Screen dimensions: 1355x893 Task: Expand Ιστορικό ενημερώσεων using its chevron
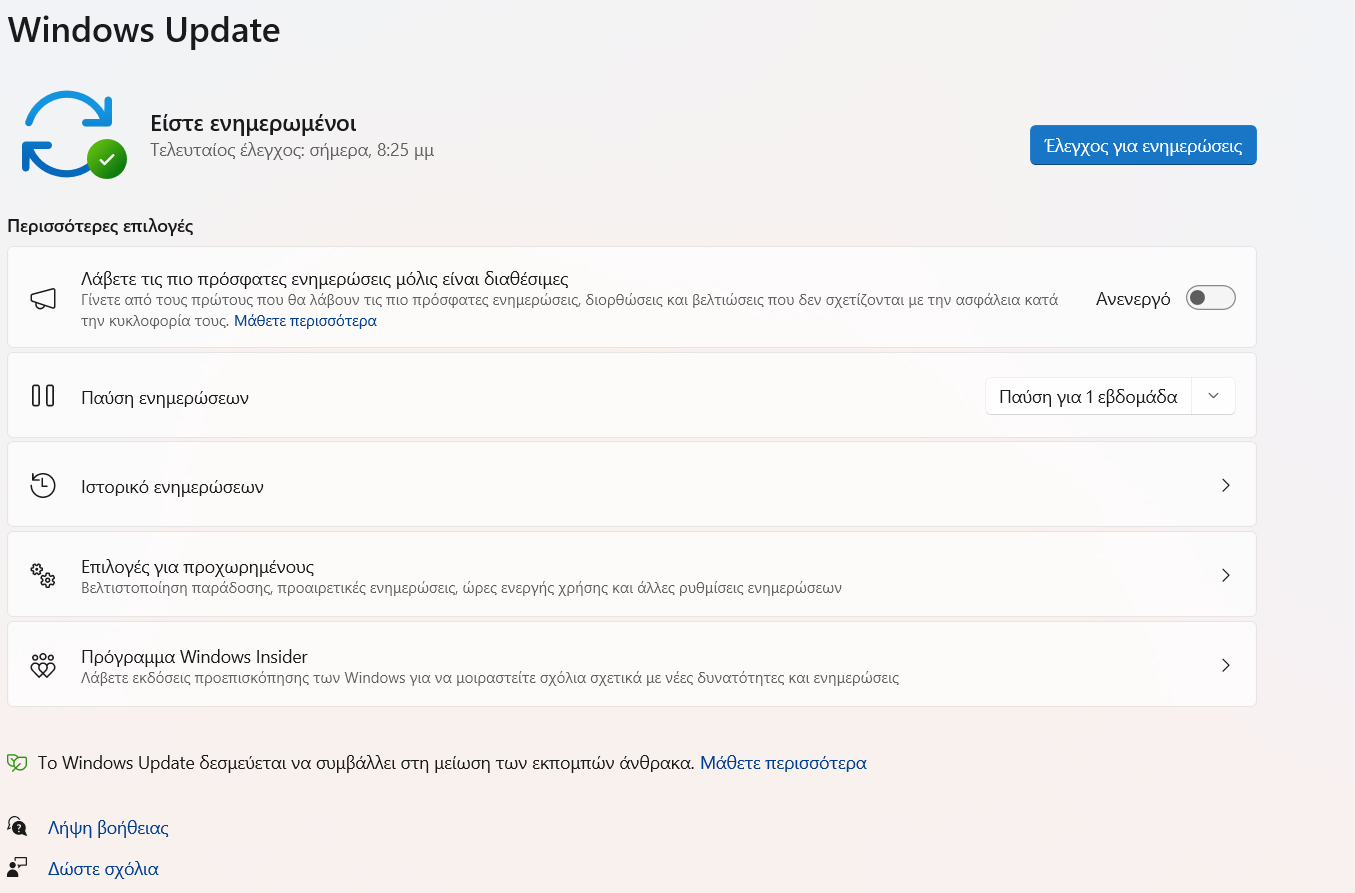click(1226, 485)
